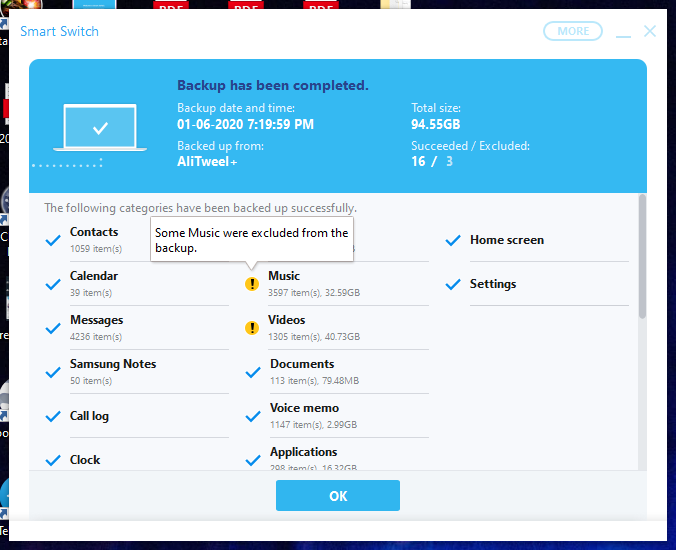Click the checkmark next to Samsung Notes

tap(53, 372)
